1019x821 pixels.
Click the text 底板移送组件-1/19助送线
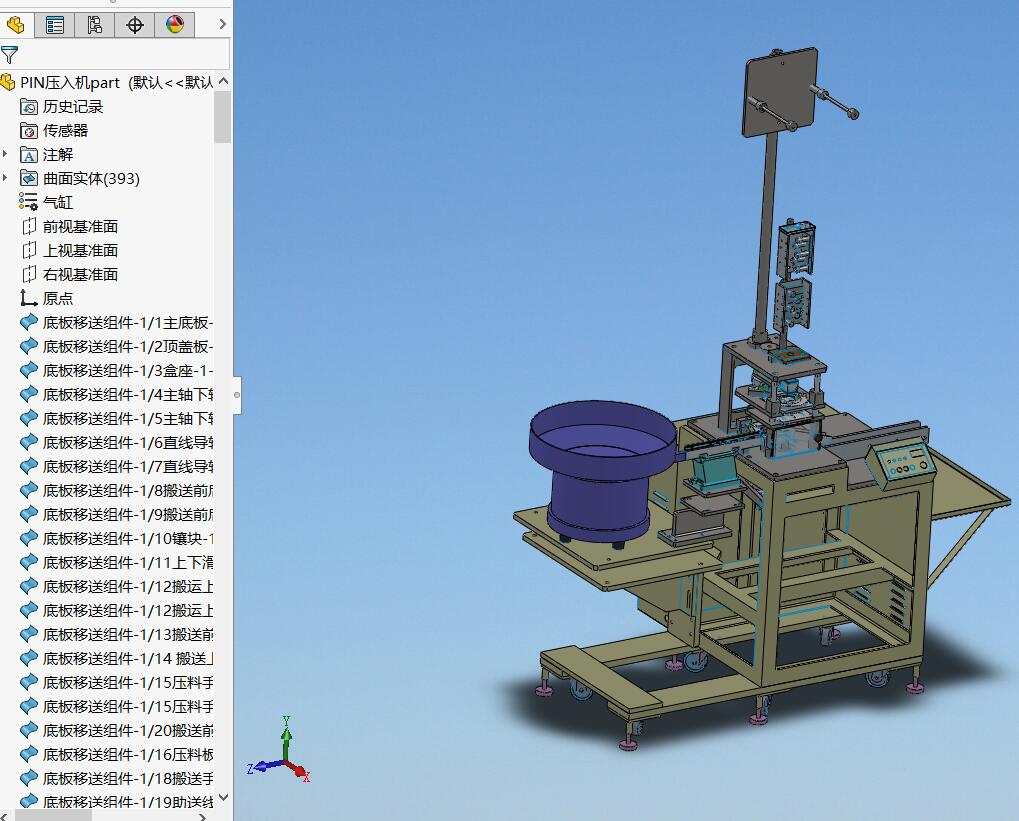(x=128, y=802)
